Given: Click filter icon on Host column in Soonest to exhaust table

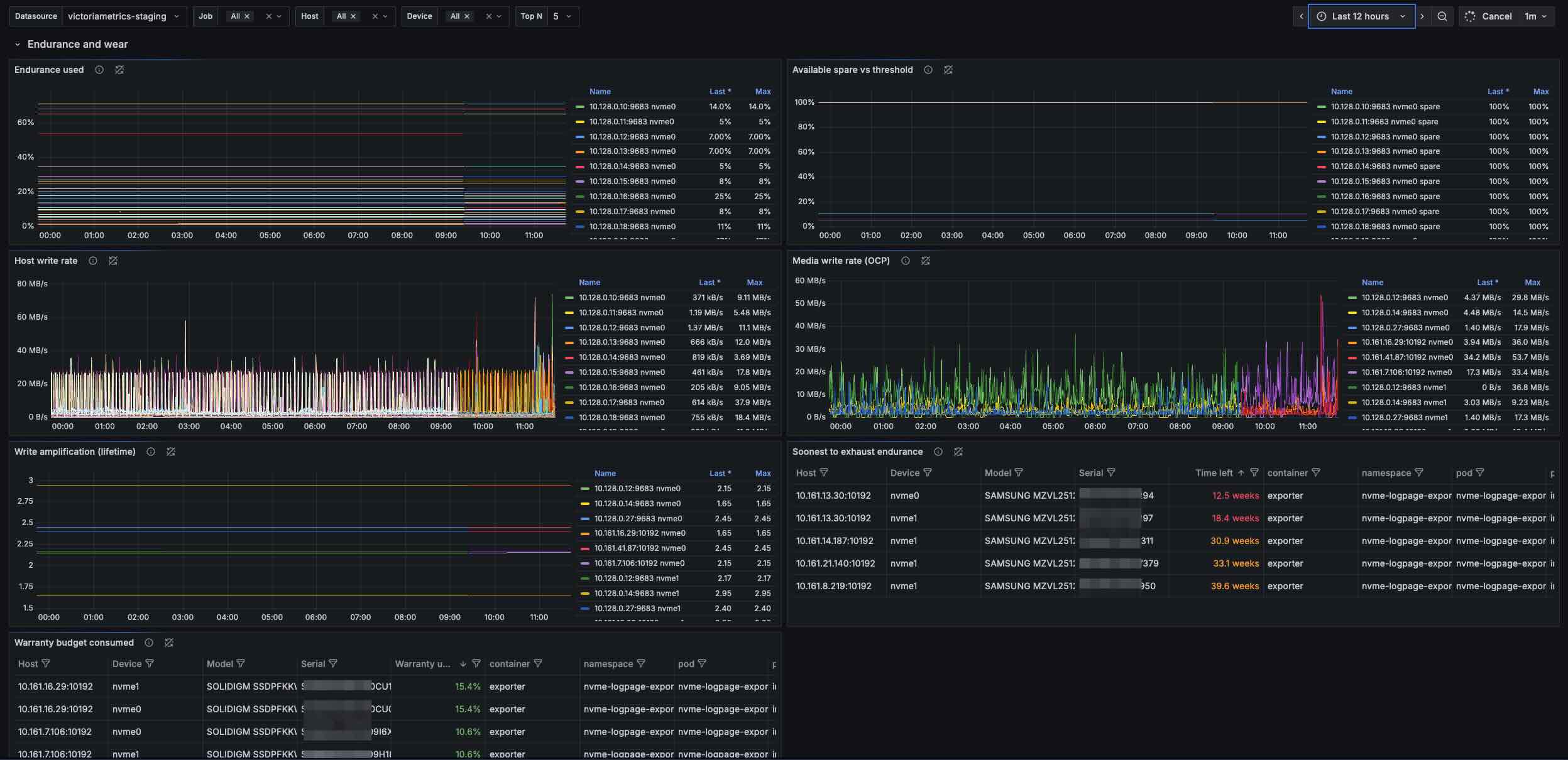Looking at the screenshot, I should (x=824, y=472).
